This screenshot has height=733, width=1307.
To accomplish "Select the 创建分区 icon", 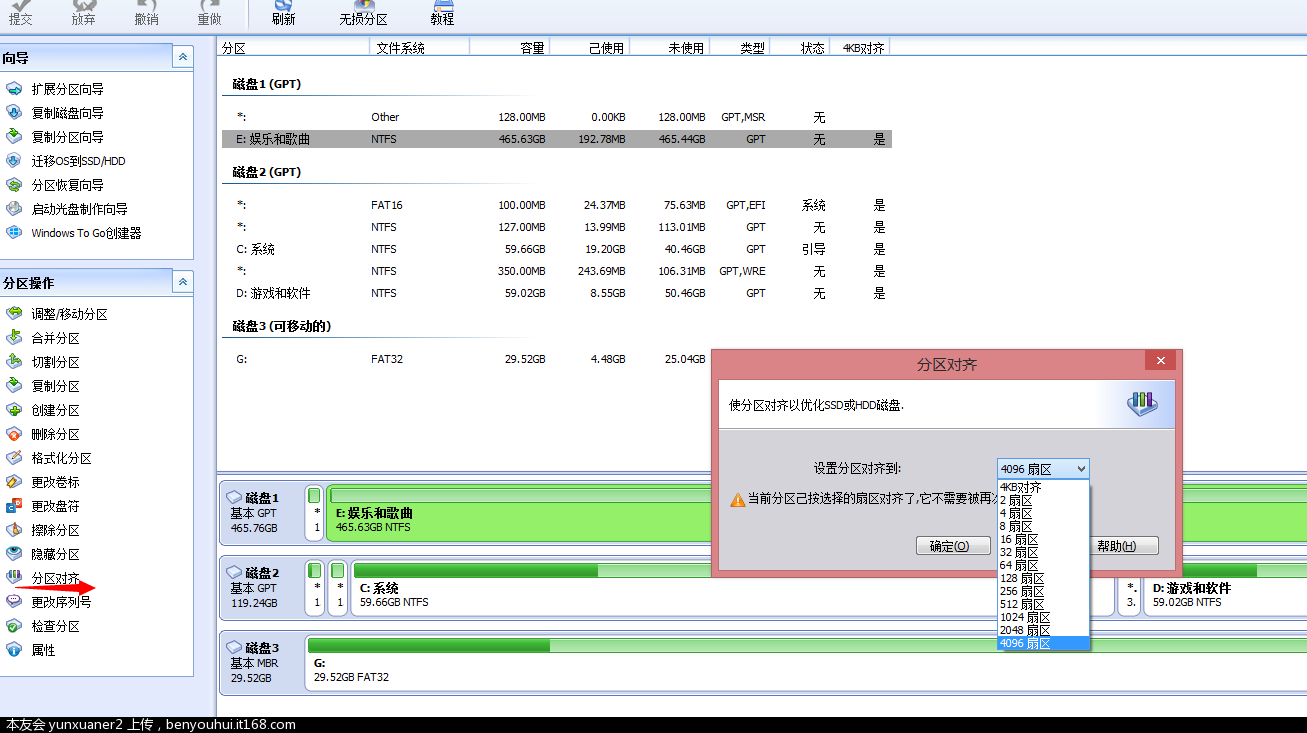I will (x=14, y=410).
